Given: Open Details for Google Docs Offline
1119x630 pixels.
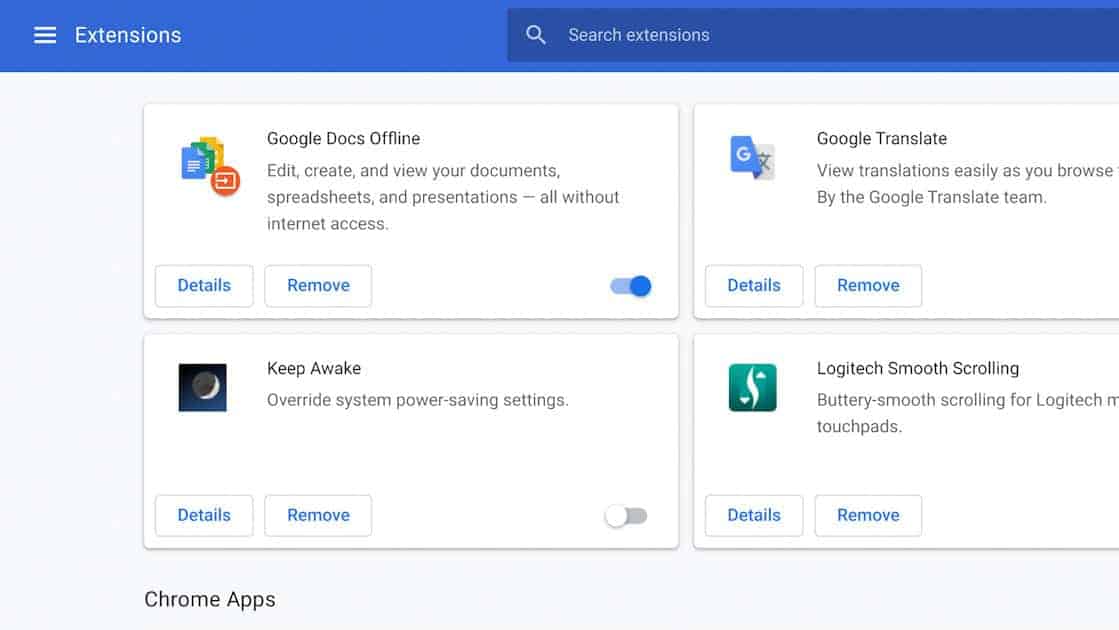Looking at the screenshot, I should (x=203, y=286).
